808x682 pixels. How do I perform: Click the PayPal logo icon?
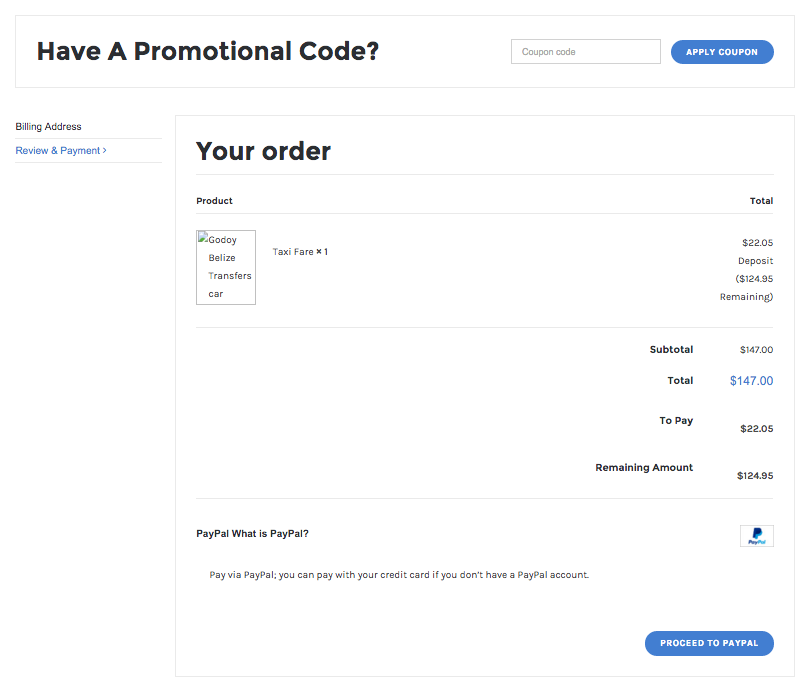tap(756, 536)
